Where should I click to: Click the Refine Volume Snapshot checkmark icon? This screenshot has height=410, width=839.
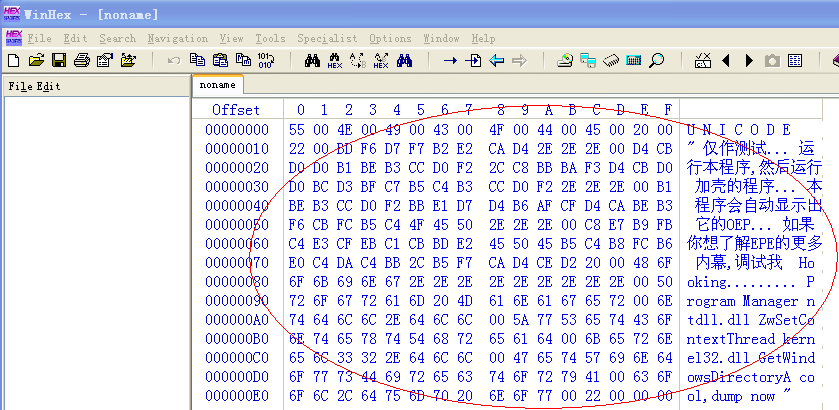click(703, 60)
